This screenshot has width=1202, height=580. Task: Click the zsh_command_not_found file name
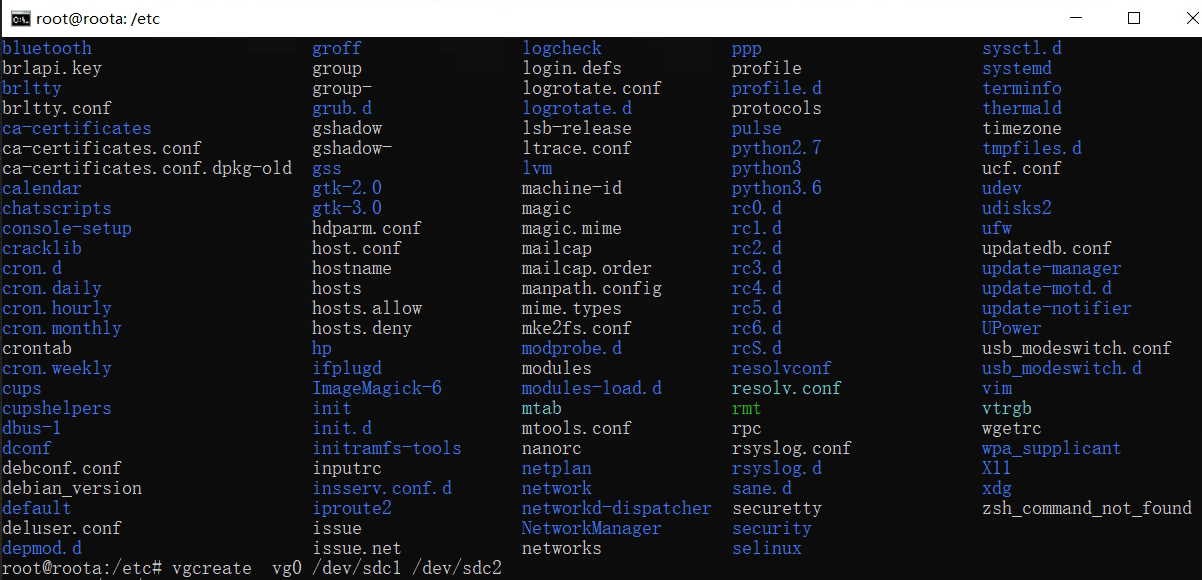tap(1086, 508)
